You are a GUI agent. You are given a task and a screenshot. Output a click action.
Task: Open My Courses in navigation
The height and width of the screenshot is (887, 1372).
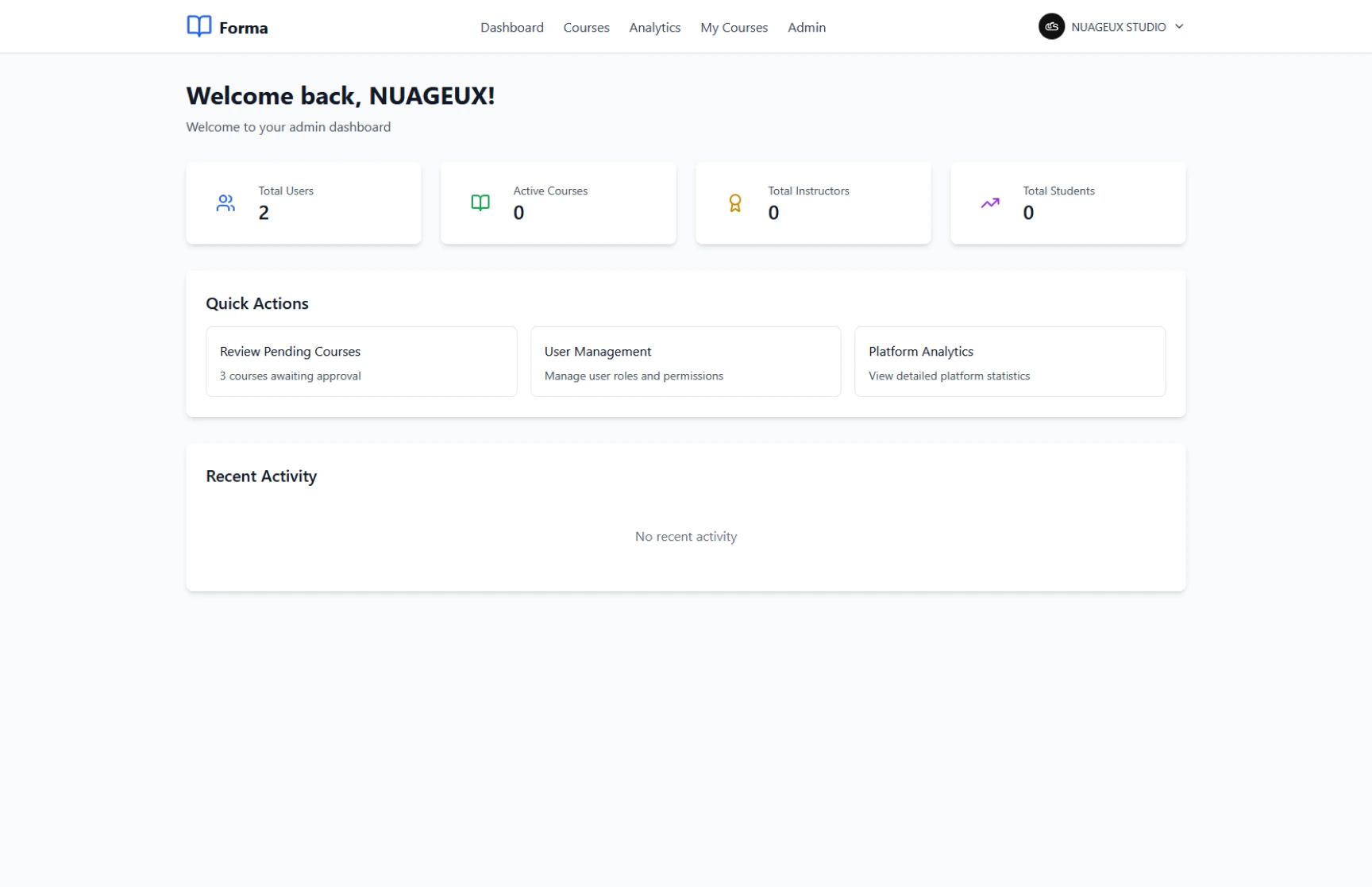[x=734, y=27]
